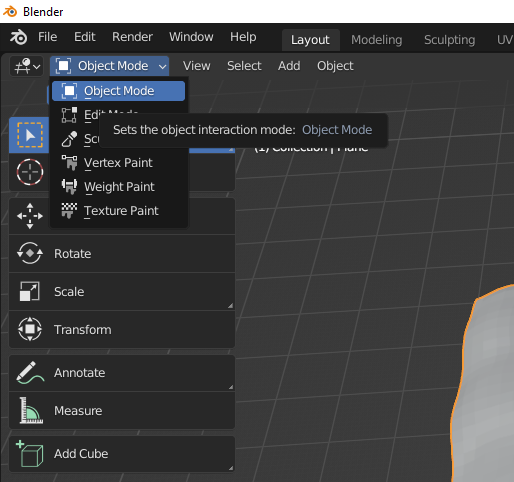Viewport: 514px width, 482px height.
Task: Activate the Annotate tool
Action: tap(122, 373)
